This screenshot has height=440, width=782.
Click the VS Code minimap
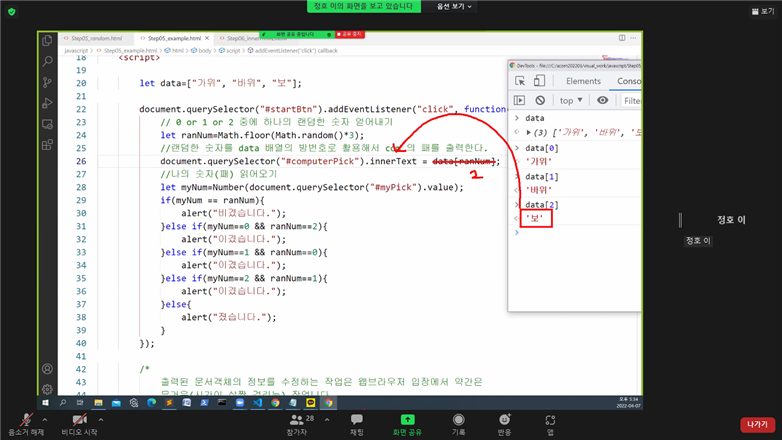(618, 58)
